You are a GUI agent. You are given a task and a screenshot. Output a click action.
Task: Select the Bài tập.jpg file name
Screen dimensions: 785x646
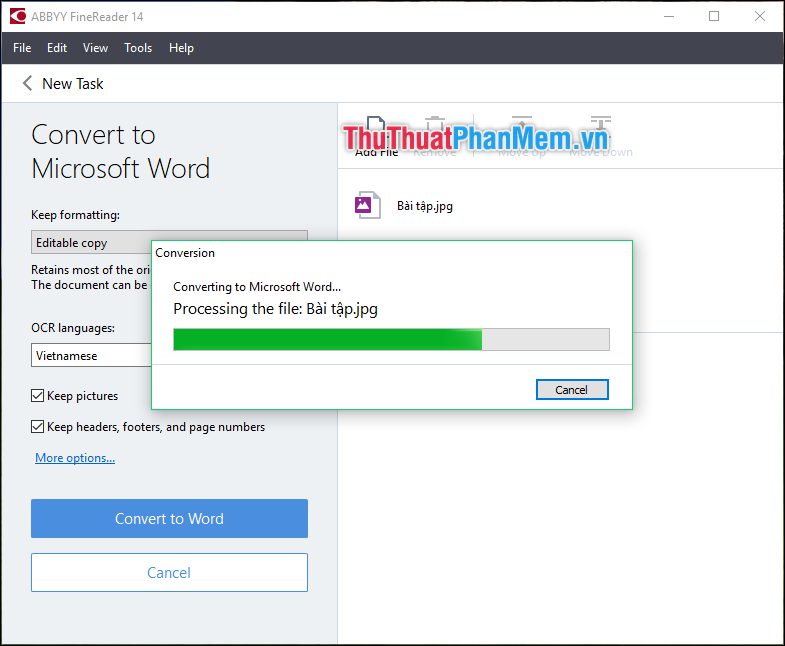425,206
